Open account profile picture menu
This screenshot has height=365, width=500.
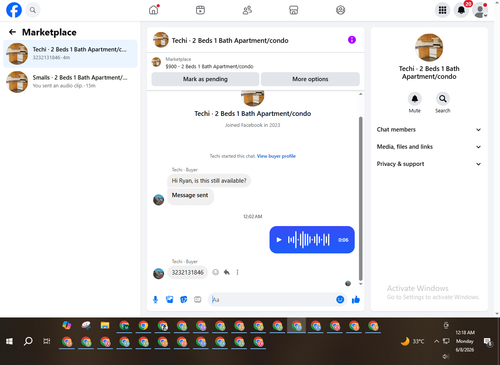point(480,10)
